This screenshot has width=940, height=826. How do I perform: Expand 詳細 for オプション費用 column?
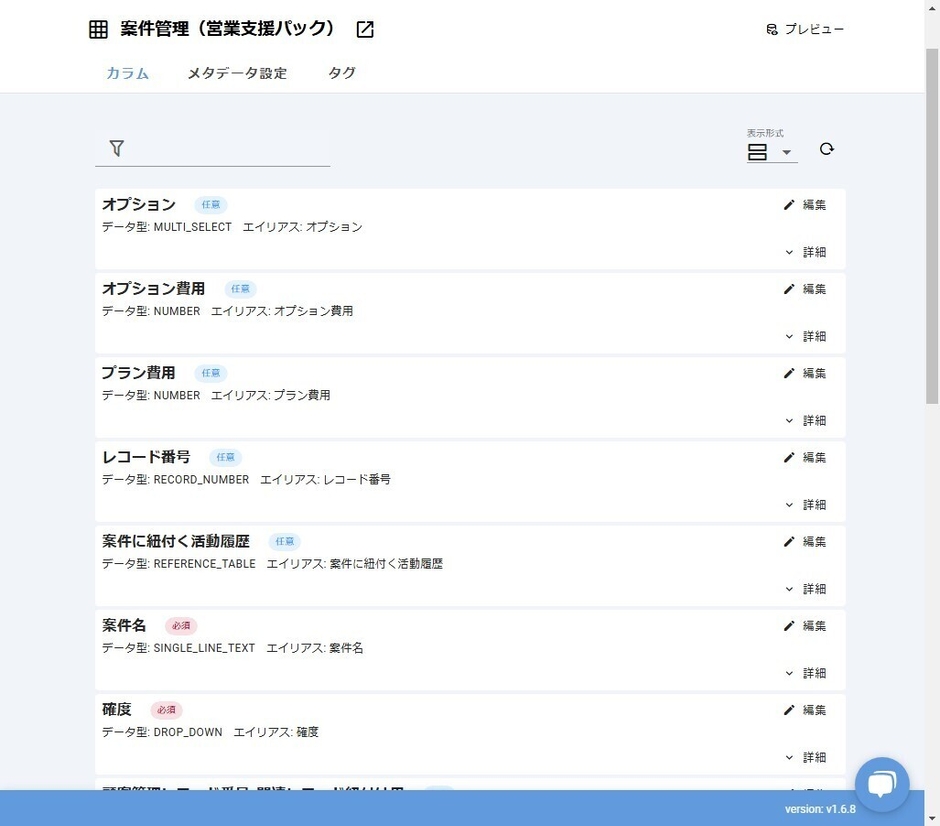[806, 336]
